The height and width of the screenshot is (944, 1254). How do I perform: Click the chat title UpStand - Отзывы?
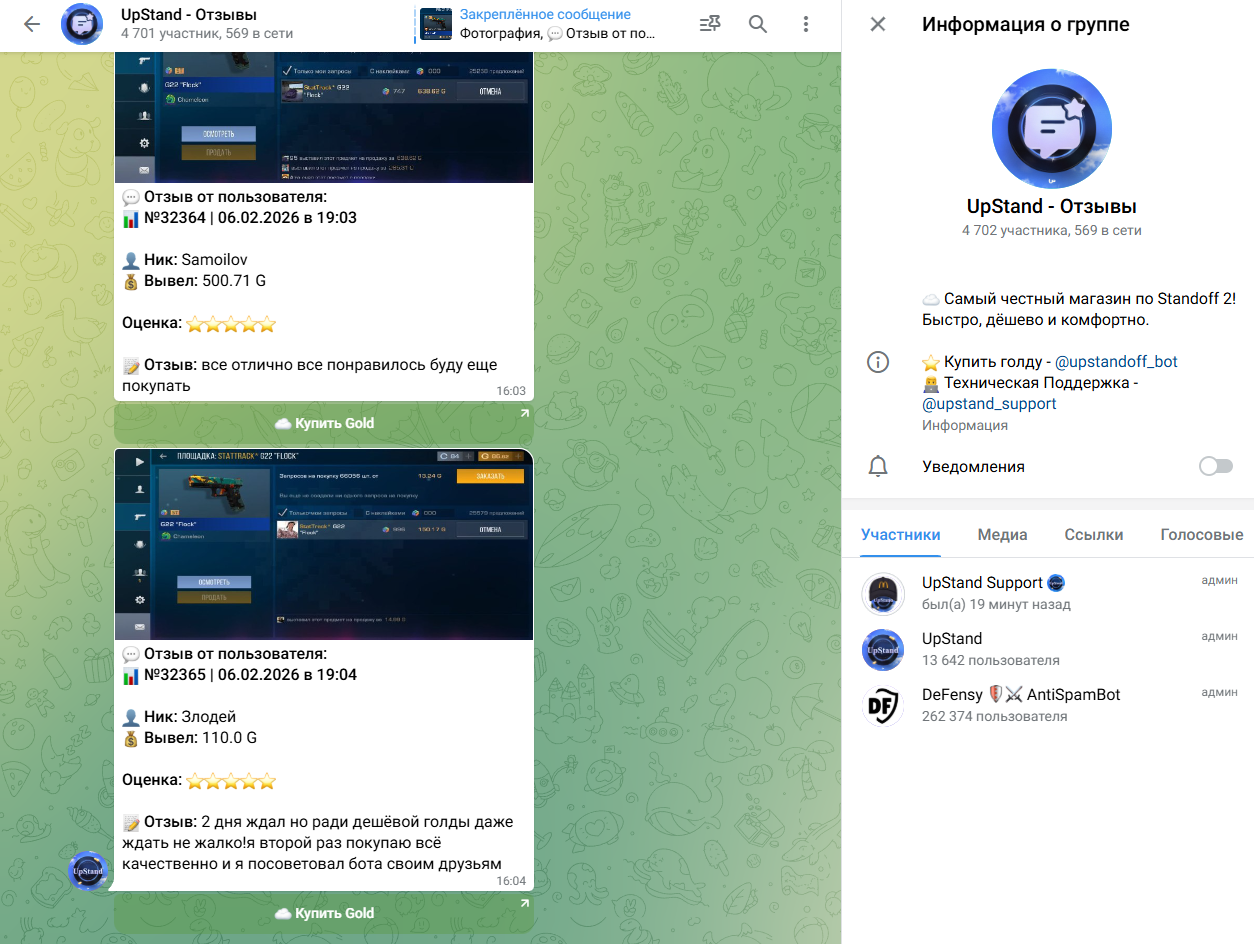[189, 15]
